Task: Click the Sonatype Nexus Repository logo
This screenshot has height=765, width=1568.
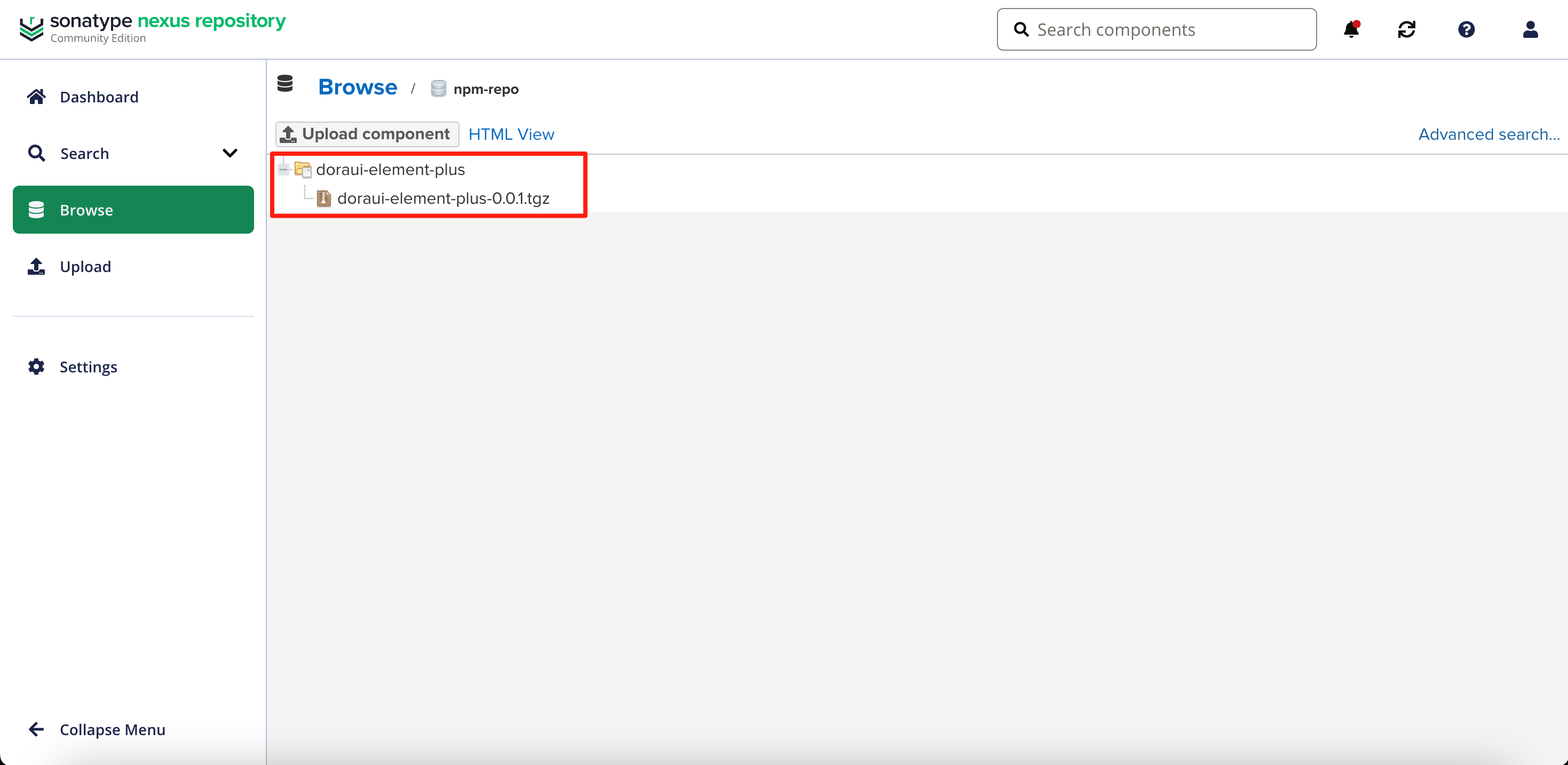Action: point(152,28)
